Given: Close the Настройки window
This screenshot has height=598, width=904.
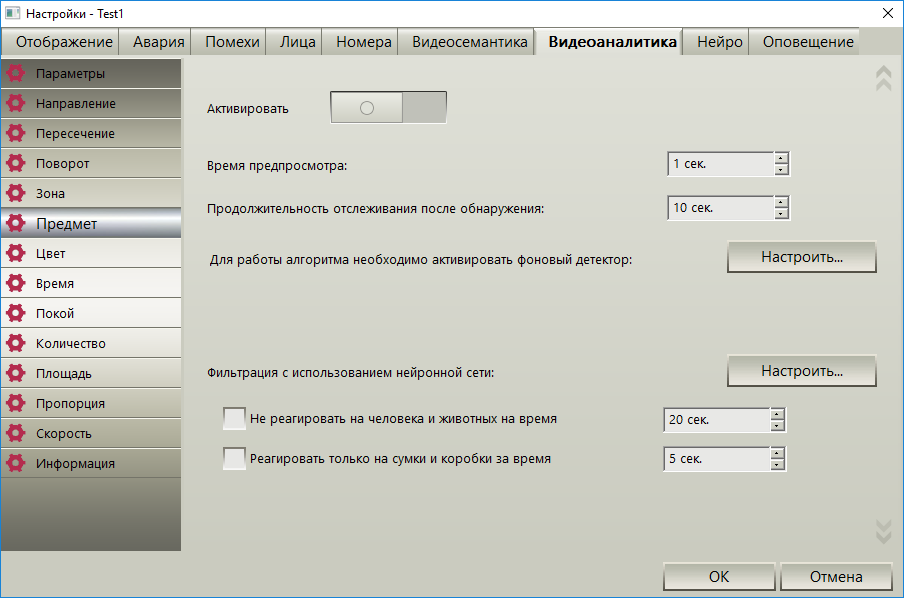Looking at the screenshot, I should click(x=888, y=13).
